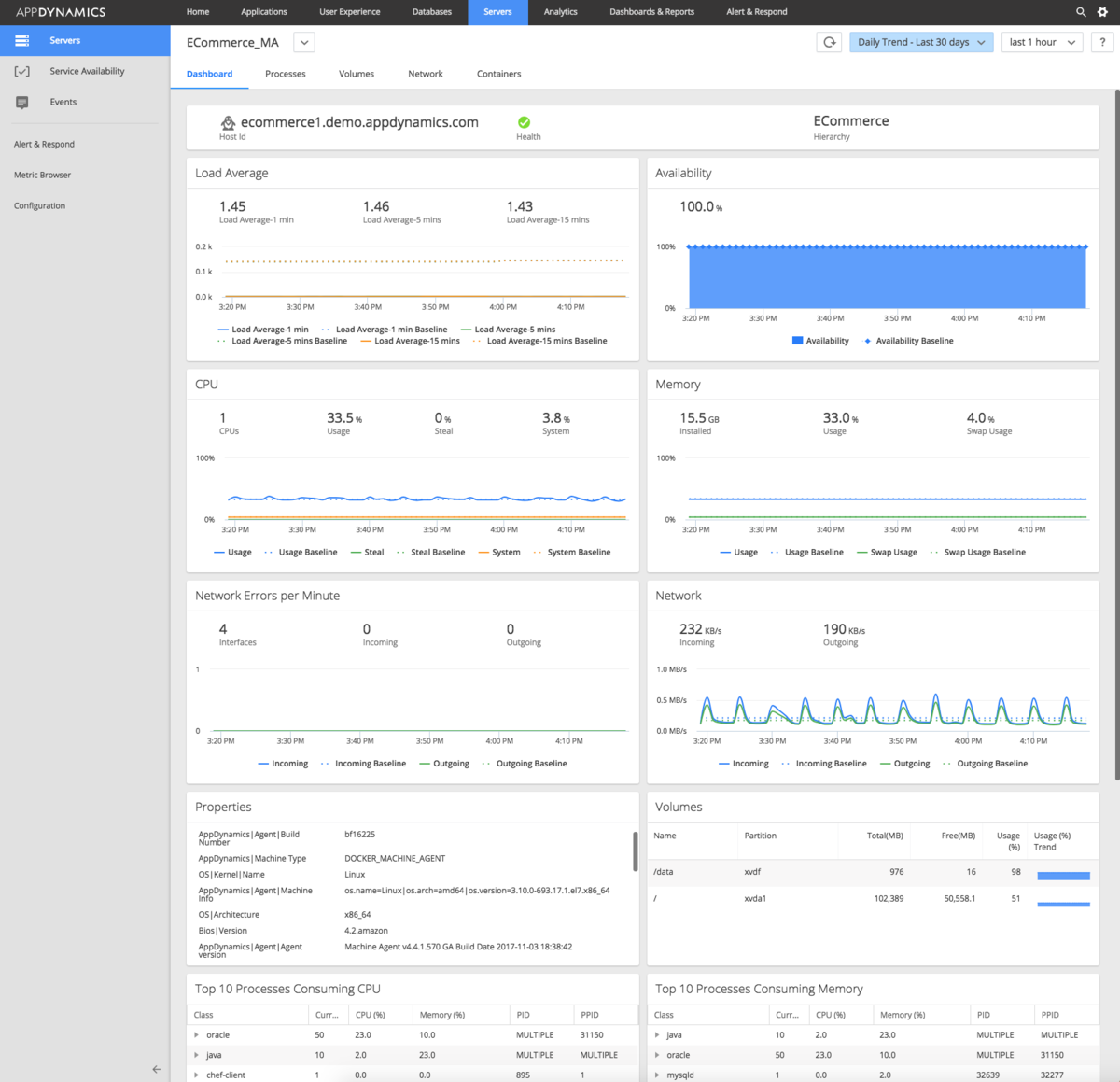
Task: Open Service Availability sidebar link
Action: click(x=88, y=71)
